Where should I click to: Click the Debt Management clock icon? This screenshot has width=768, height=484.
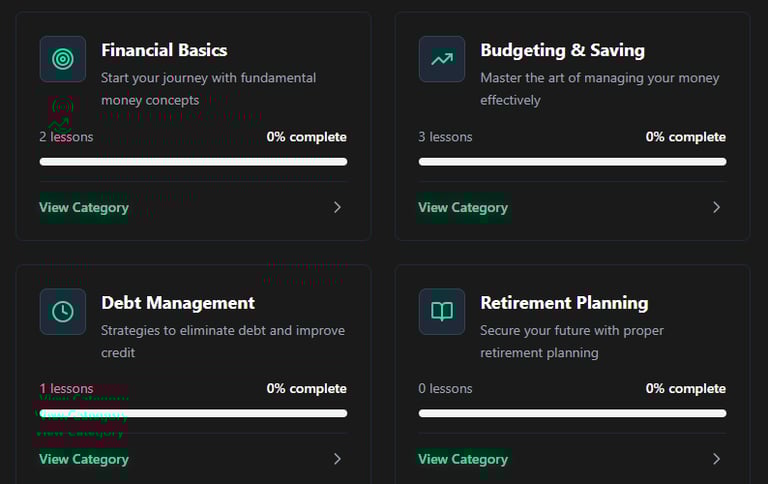[62, 311]
